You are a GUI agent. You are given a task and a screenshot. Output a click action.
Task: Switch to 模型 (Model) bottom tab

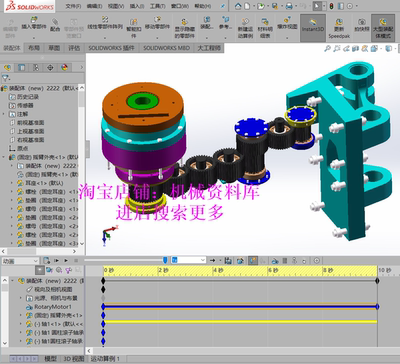[x=50, y=359]
